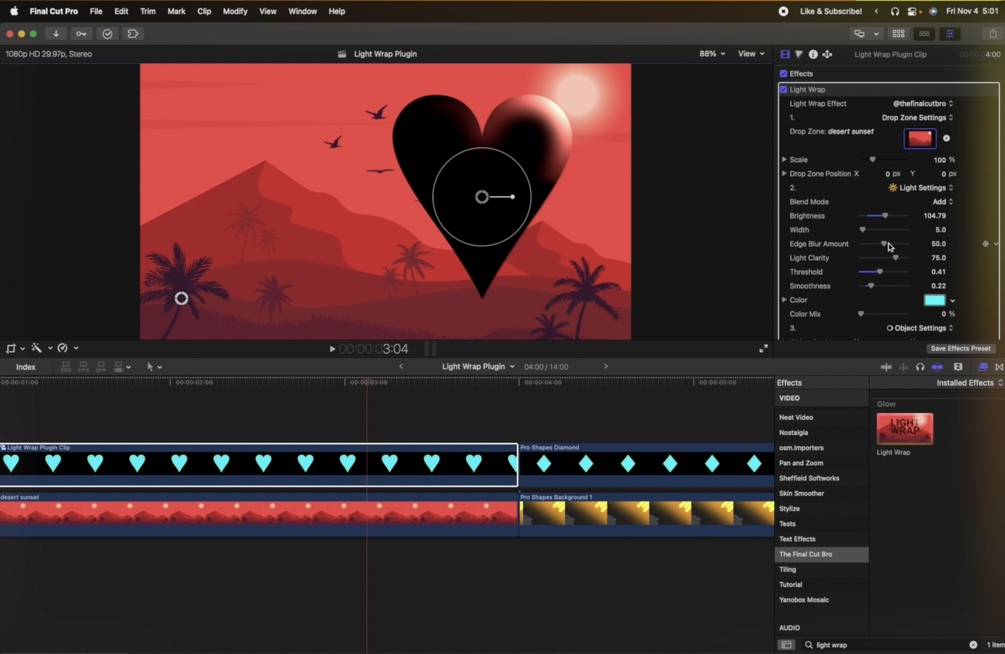The width and height of the screenshot is (1005, 654).
Task: Open the Info inspector icon
Action: pos(813,54)
